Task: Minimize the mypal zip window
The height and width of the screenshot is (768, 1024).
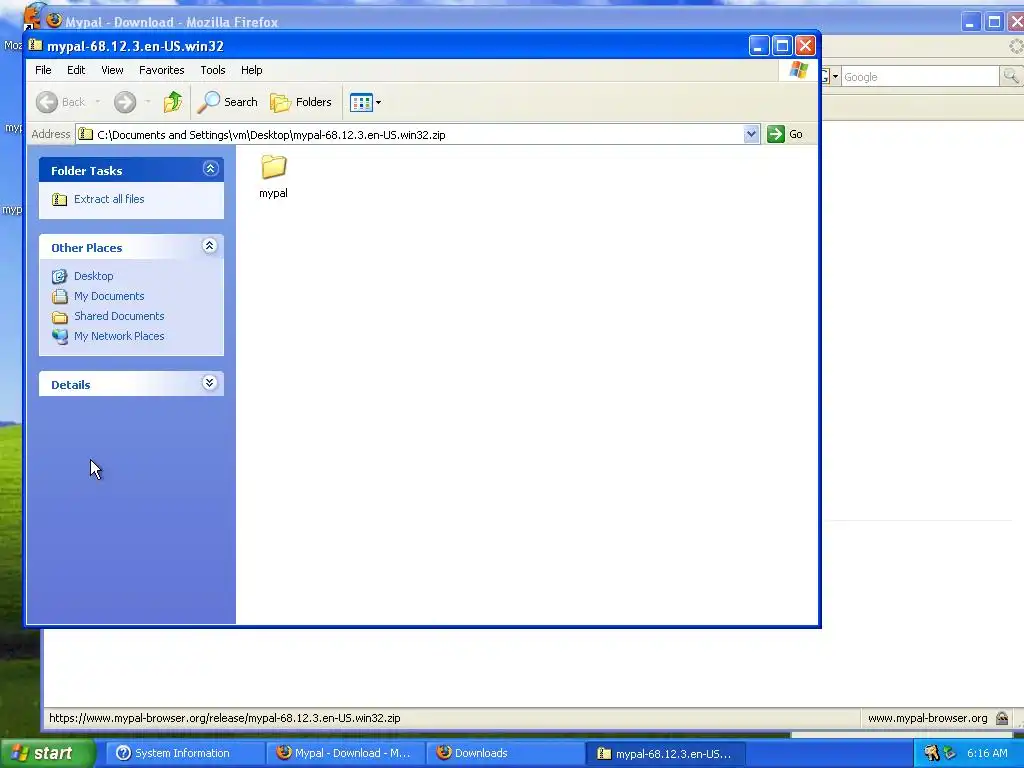Action: [758, 46]
